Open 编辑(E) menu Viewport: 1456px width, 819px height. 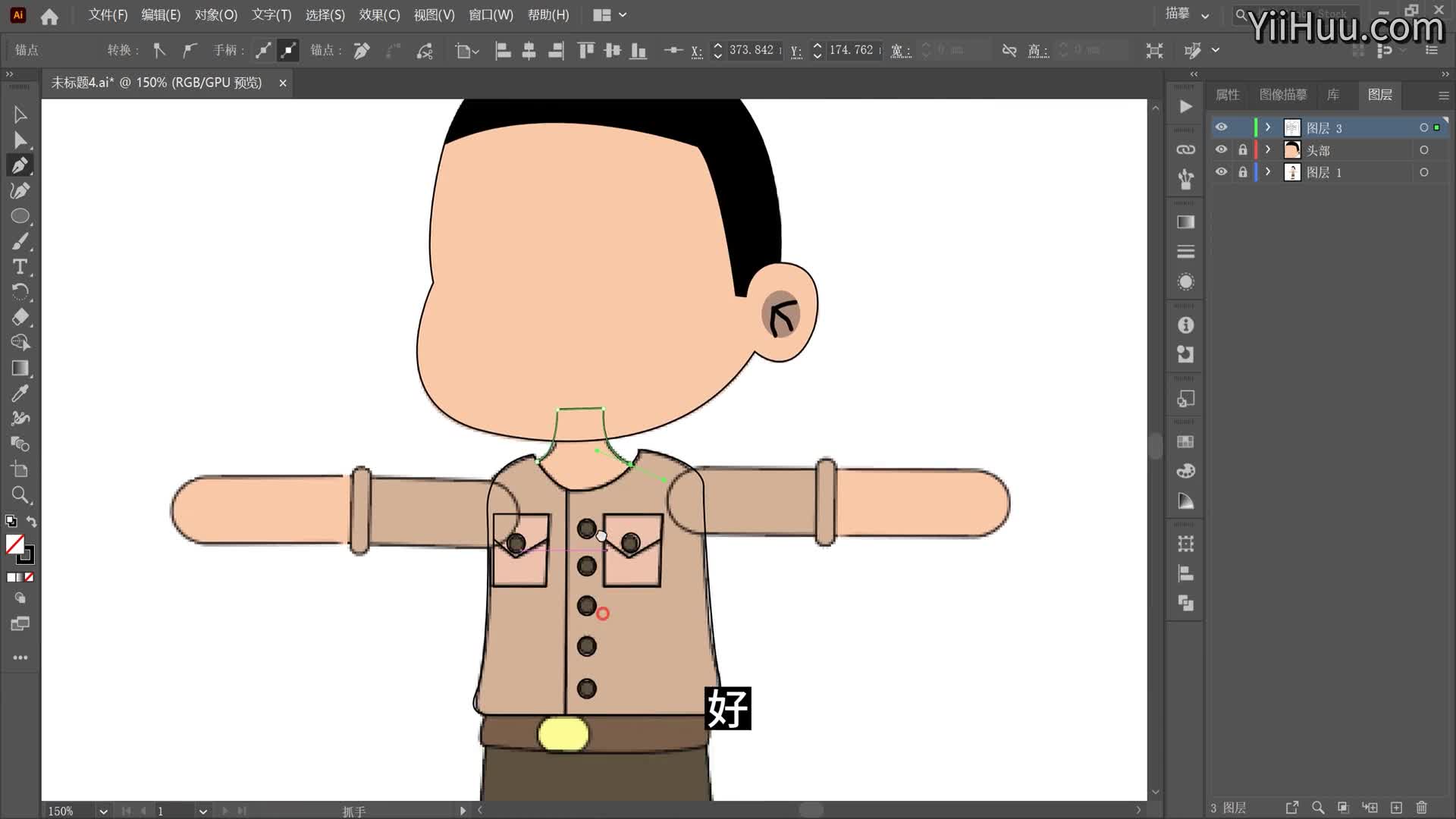tap(161, 15)
